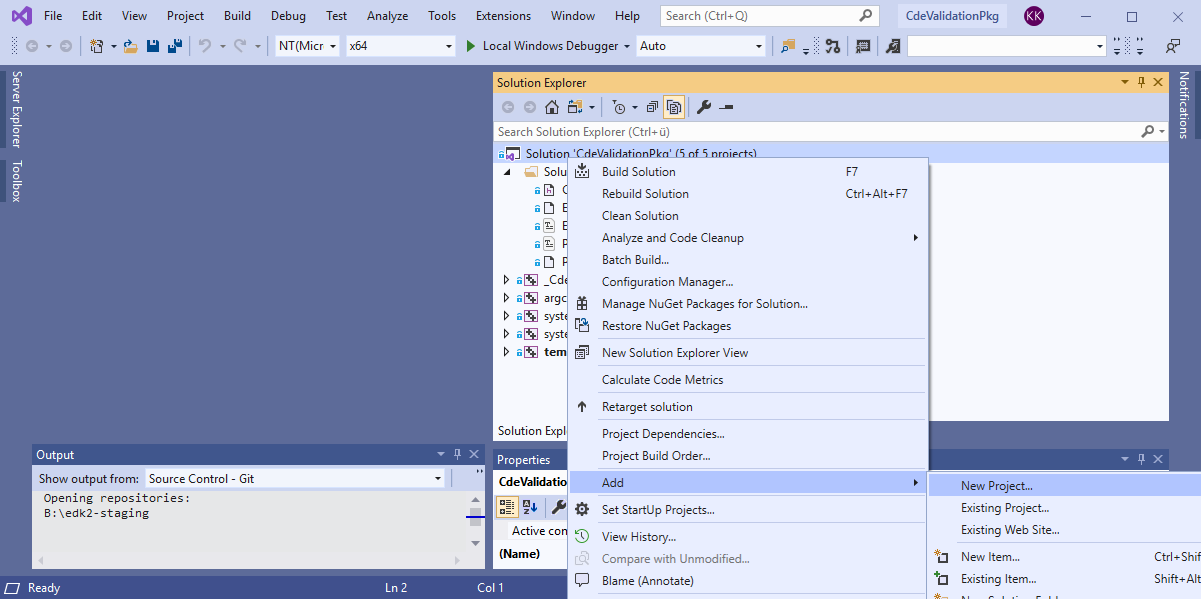Viewport: 1201px width, 599px height.
Task: Open the New Project icon dropdown arrow
Action: [x=113, y=46]
